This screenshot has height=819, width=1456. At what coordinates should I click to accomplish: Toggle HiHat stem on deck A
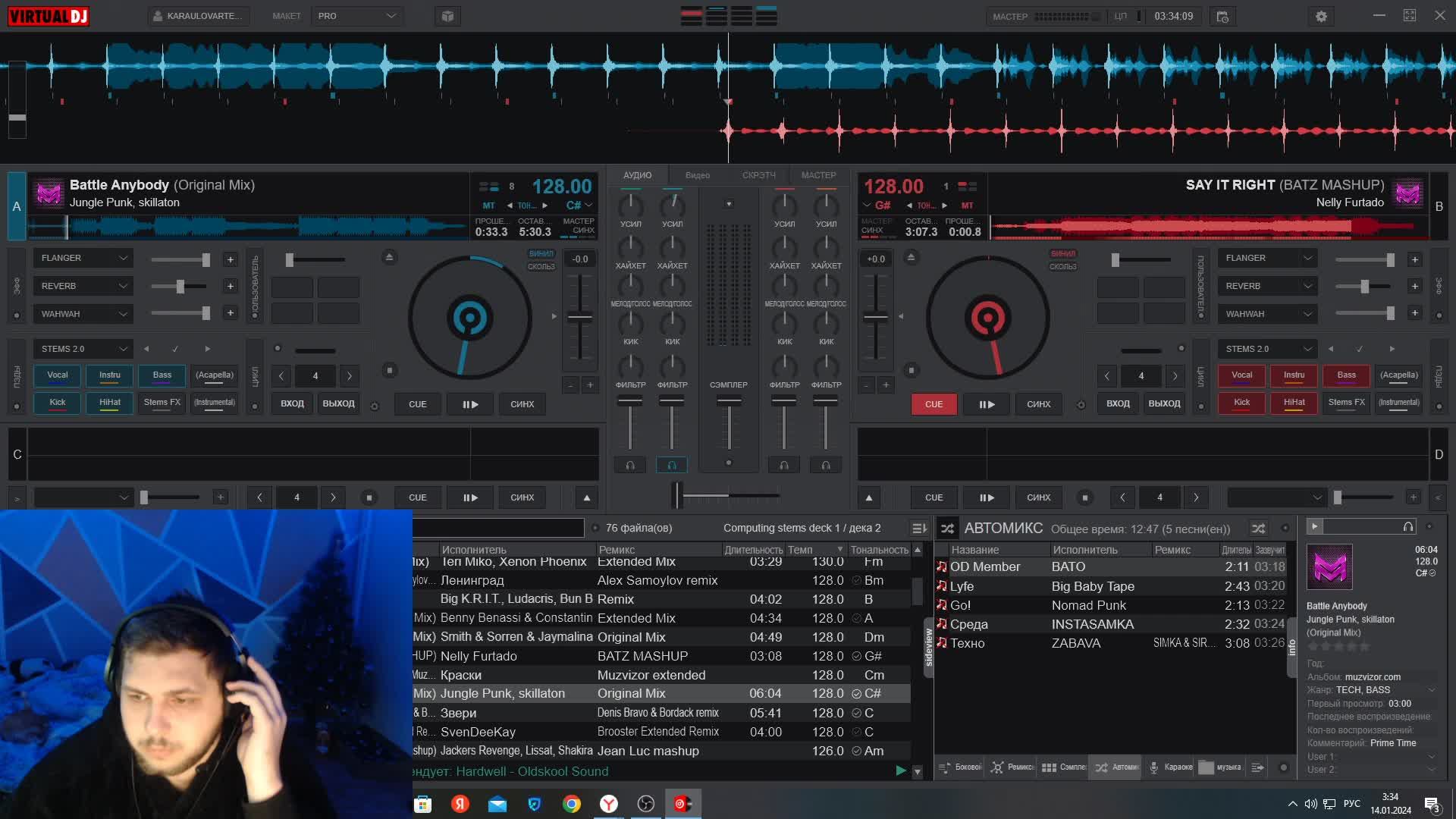coord(110,403)
